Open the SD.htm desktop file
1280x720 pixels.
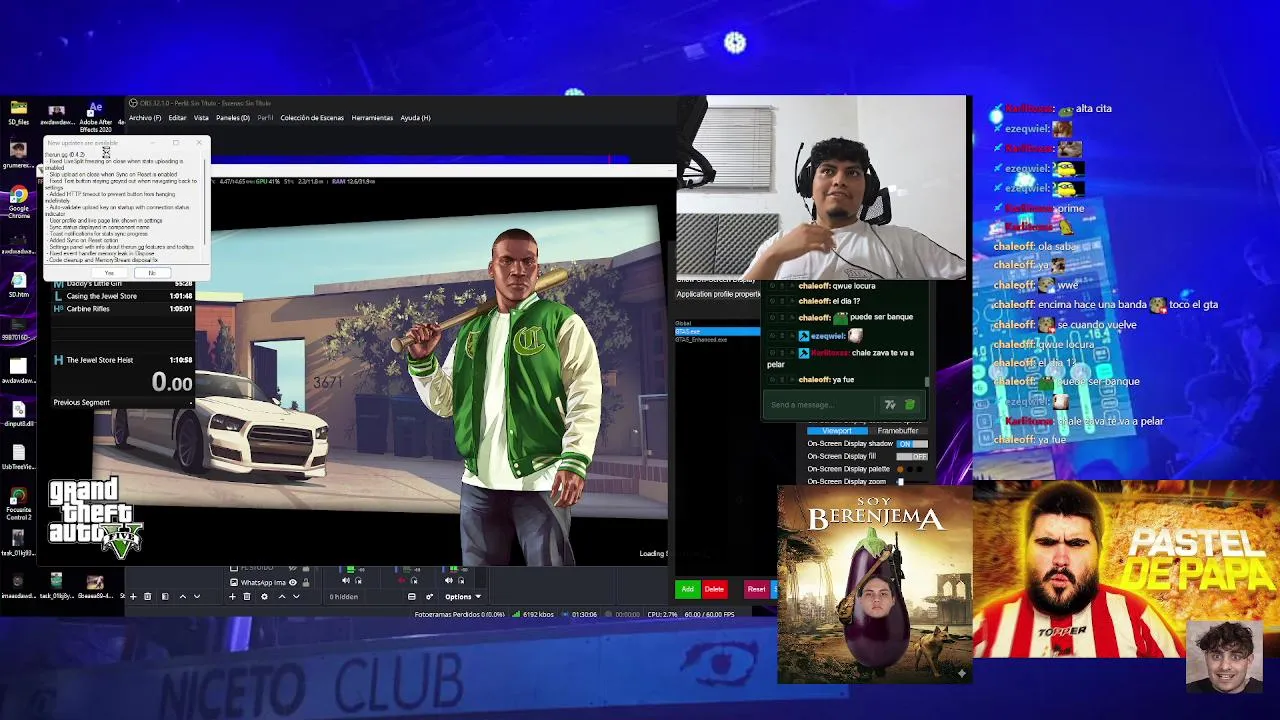click(x=18, y=287)
